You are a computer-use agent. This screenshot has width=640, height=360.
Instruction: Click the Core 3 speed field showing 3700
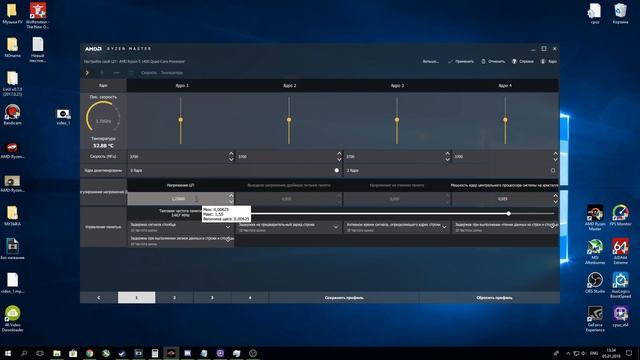click(394, 157)
